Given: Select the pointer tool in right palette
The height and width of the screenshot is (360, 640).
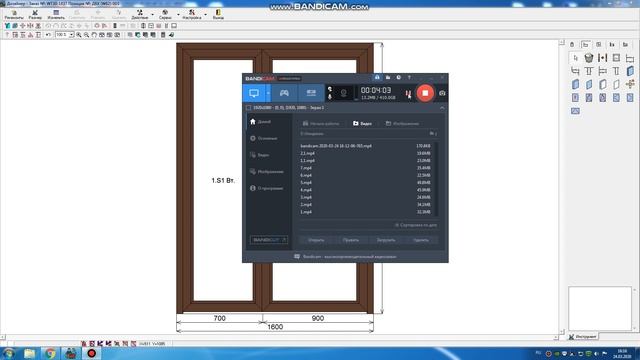Looking at the screenshot, I should [x=576, y=58].
